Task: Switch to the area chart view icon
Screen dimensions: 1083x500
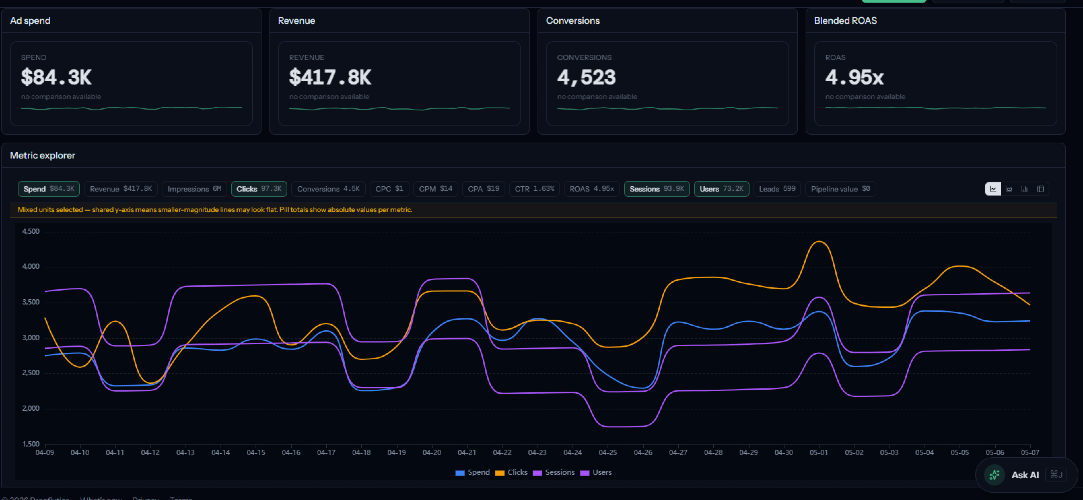Action: pos(1009,189)
